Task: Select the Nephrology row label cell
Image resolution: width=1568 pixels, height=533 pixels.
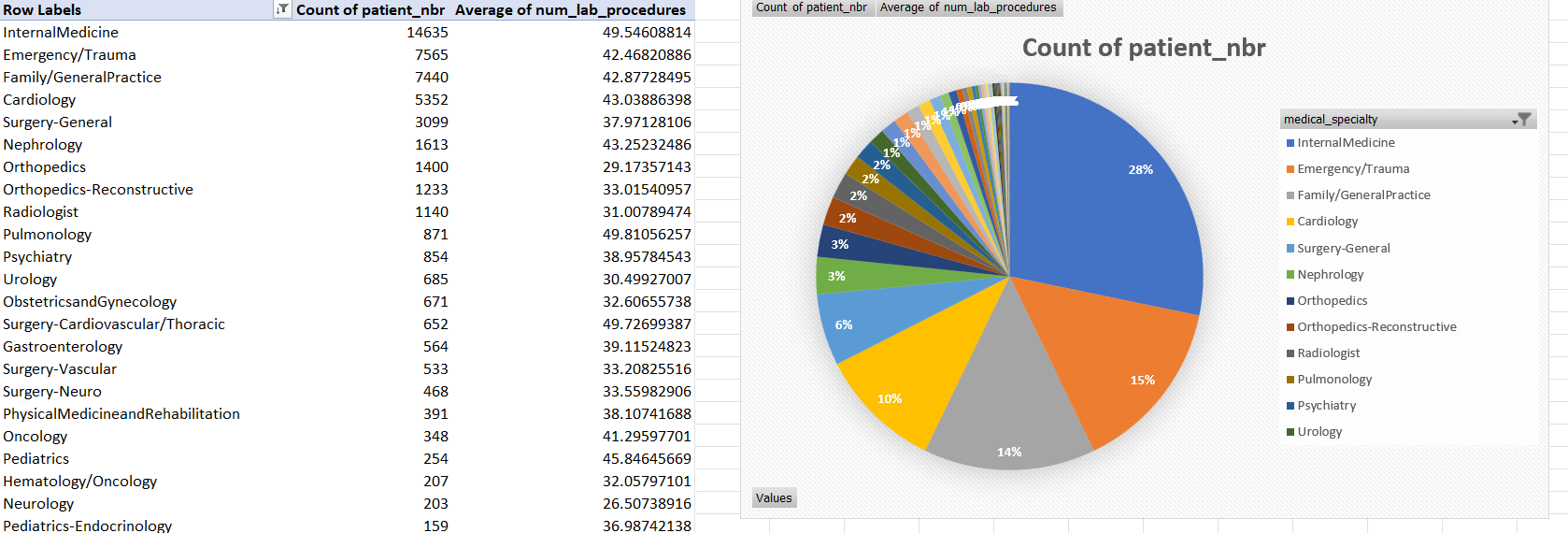Action: coord(146,144)
